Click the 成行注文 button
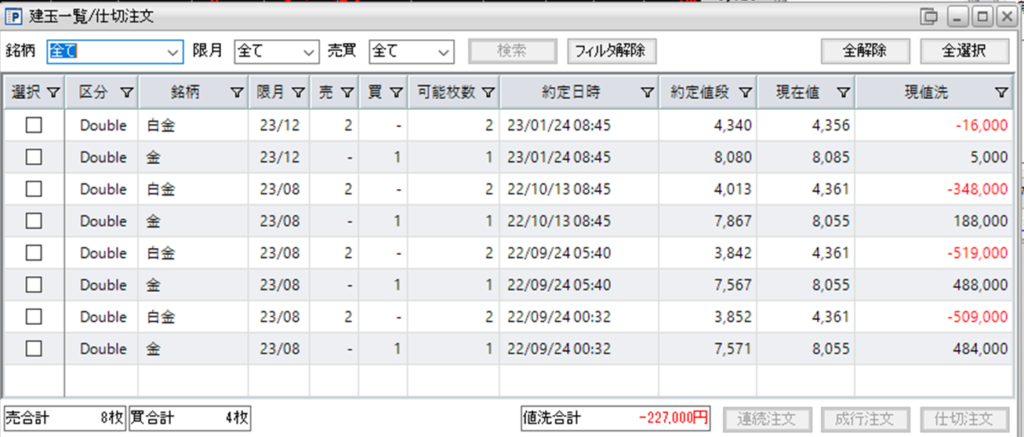The width and height of the screenshot is (1024, 437). (865, 419)
